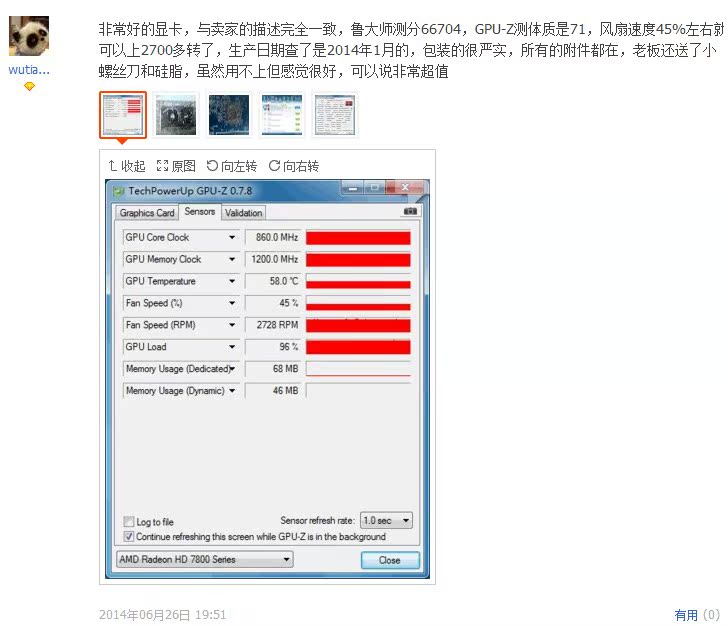This screenshot has height=626, width=728.
Task: Switch to the Graphics Card tab
Action: [x=147, y=213]
